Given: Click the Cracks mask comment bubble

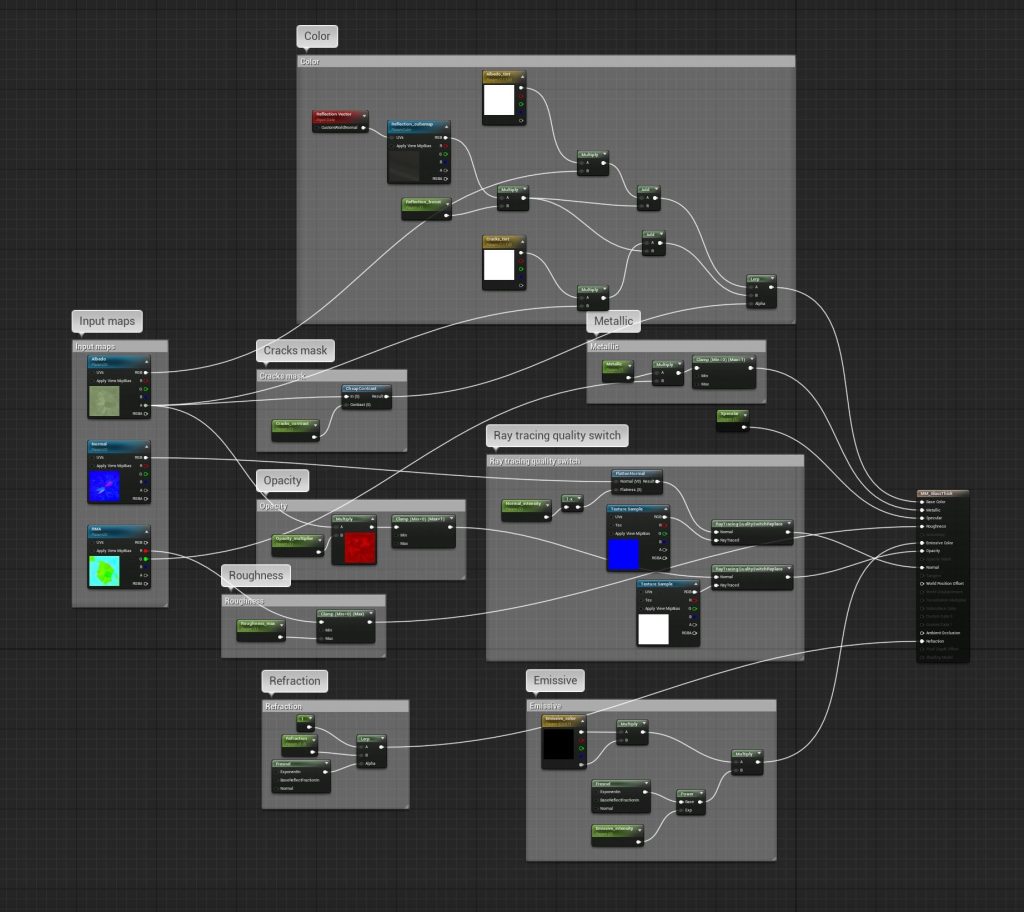Looking at the screenshot, I should [295, 350].
